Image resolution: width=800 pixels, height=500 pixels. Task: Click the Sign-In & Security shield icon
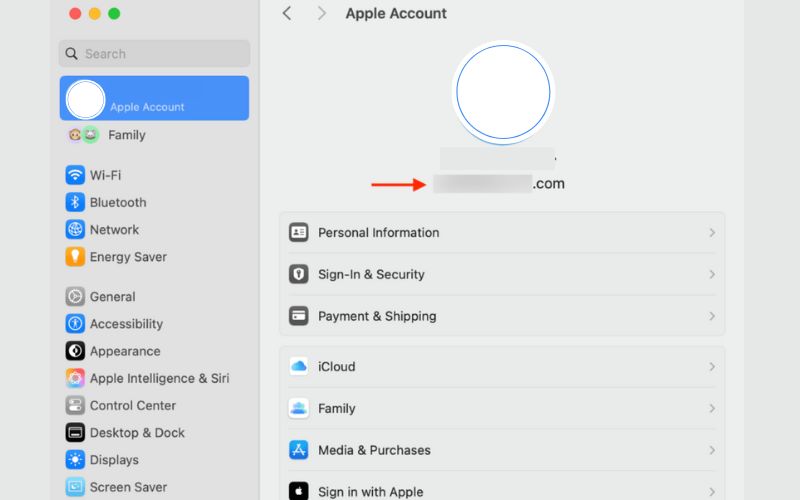pos(298,274)
